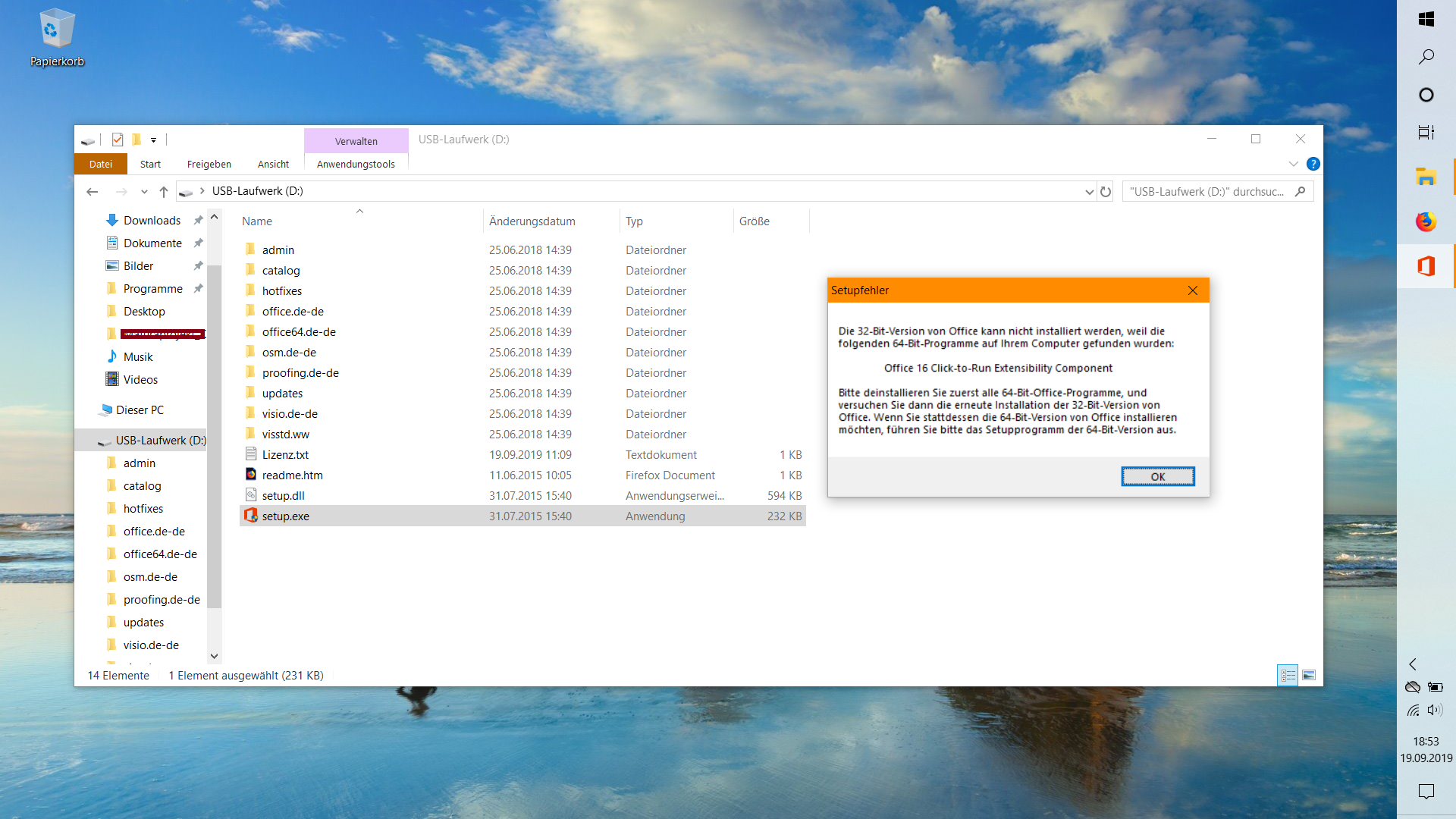
Task: Open the Task View taskbar icon
Action: 1426,133
